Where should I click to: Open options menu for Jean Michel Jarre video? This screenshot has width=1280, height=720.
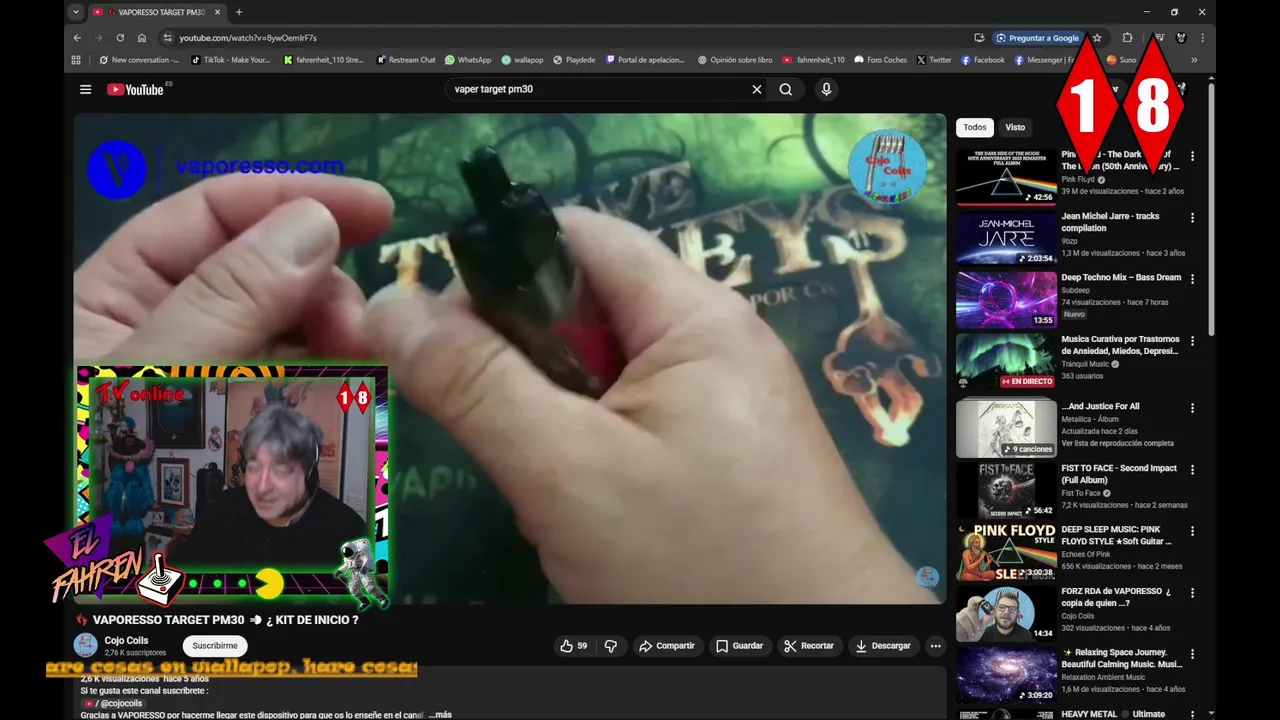[x=1192, y=217]
